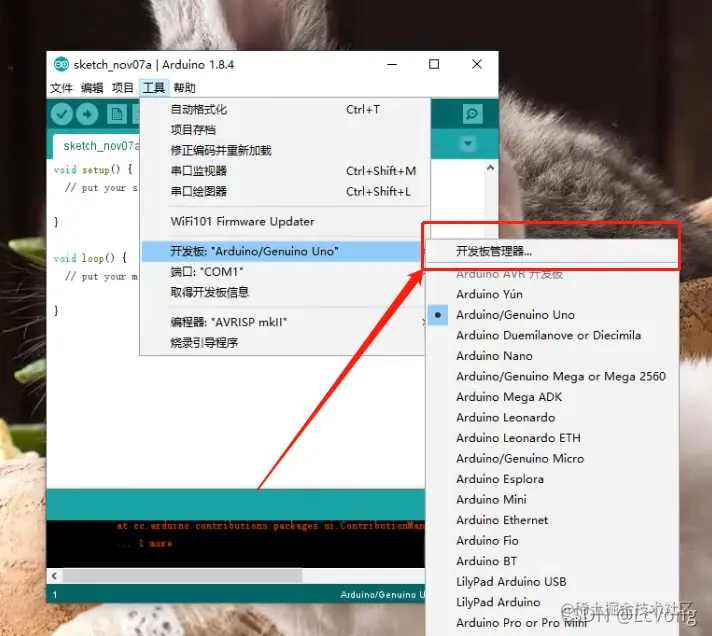Image resolution: width=712 pixels, height=636 pixels.
Task: Open 开发板管理器... entry
Action: pyautogui.click(x=552, y=251)
